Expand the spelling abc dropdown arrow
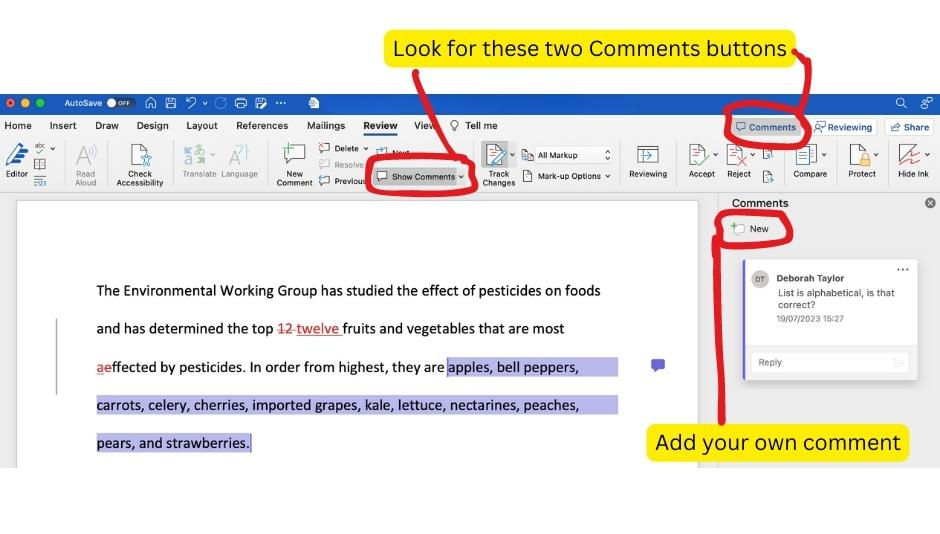 click(53, 148)
